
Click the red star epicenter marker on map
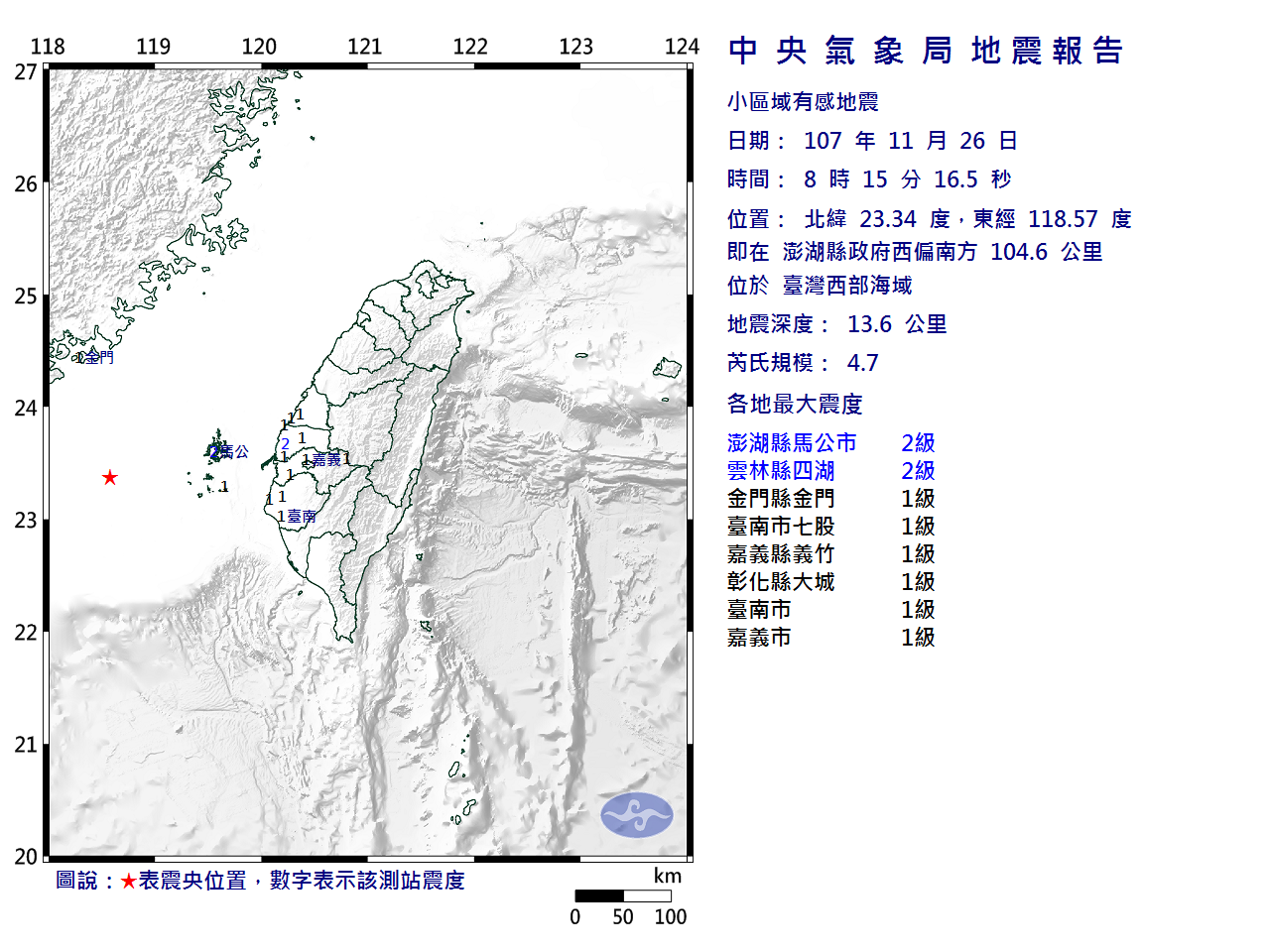pos(110,478)
